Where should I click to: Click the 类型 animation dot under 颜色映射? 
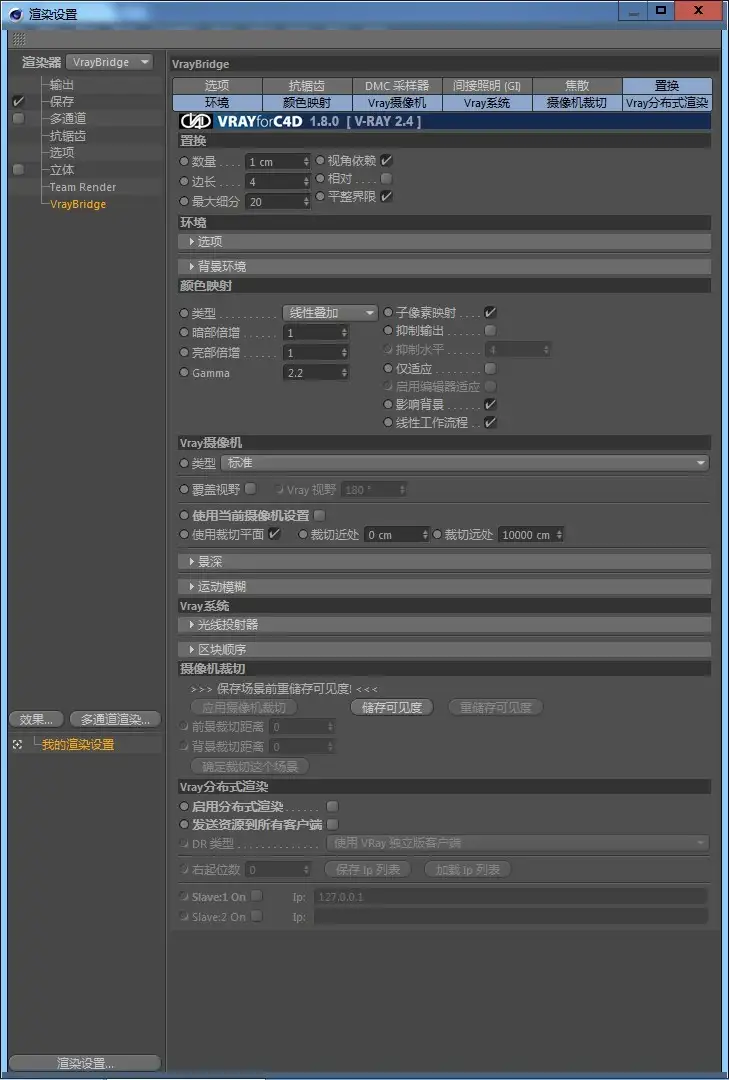click(184, 313)
